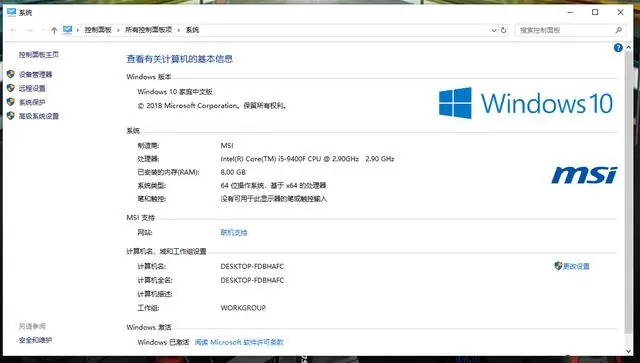Select 系统 breadcrumb in address bar
640x363 pixels.
(192, 30)
